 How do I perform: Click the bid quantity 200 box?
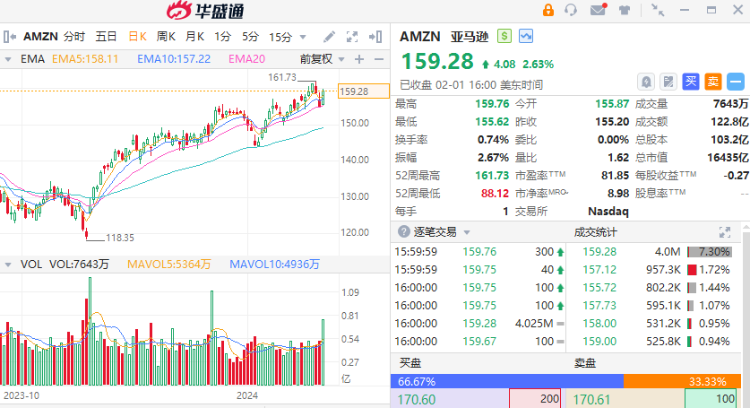pyautogui.click(x=535, y=398)
